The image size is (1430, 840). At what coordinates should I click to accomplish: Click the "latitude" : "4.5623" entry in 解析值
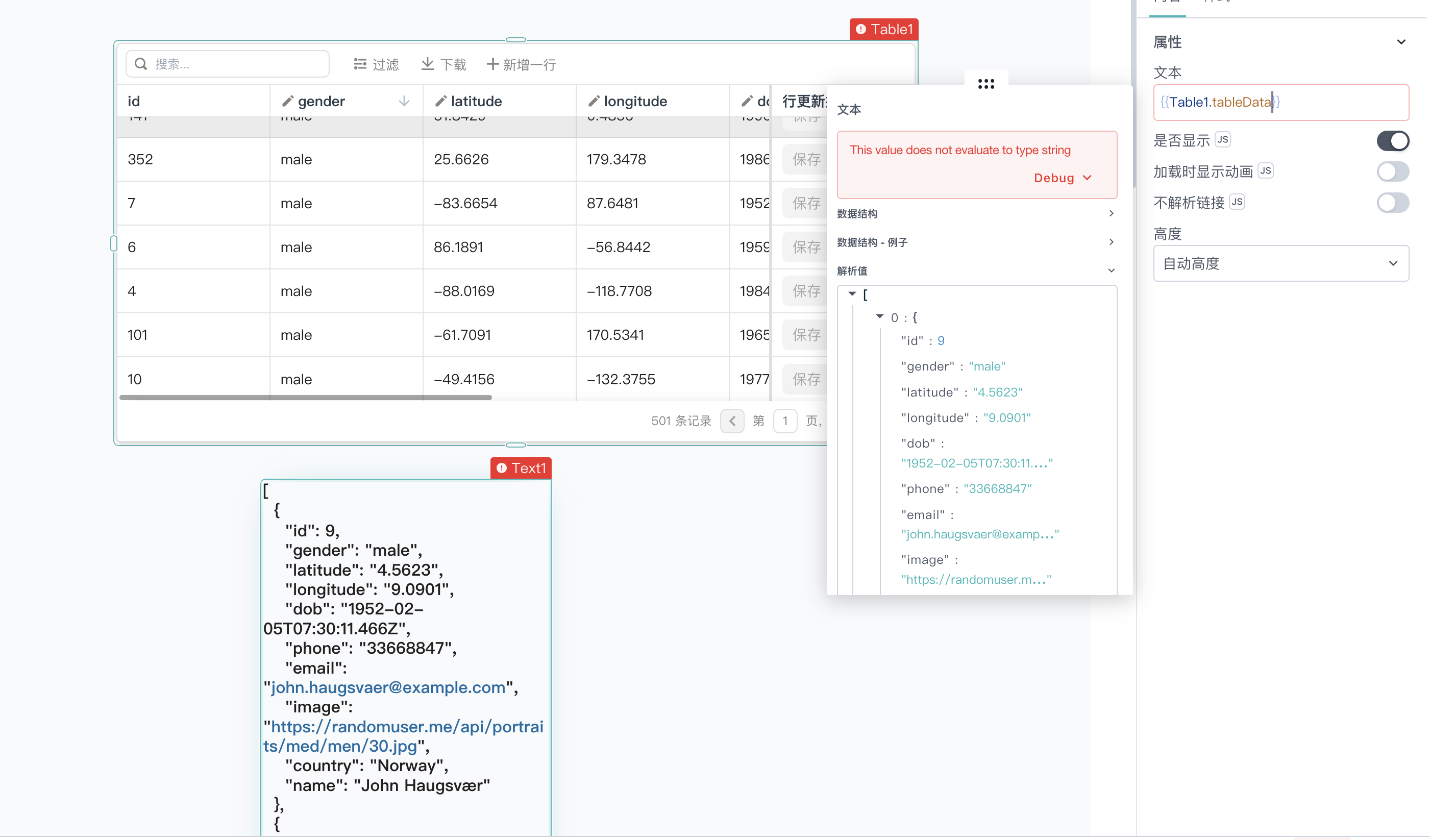pyautogui.click(x=961, y=392)
